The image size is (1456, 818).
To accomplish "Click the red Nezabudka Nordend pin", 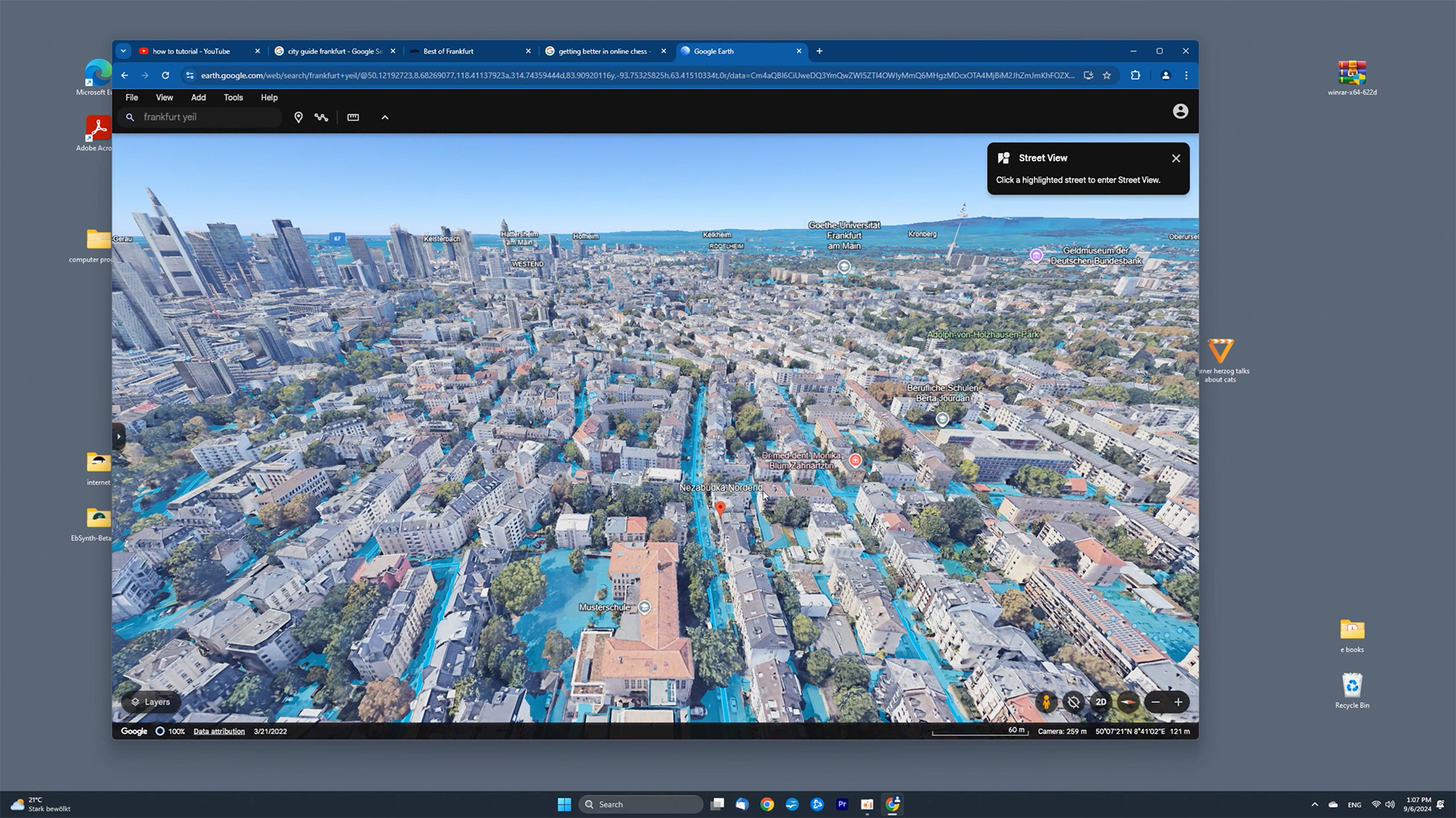I will point(720,508).
